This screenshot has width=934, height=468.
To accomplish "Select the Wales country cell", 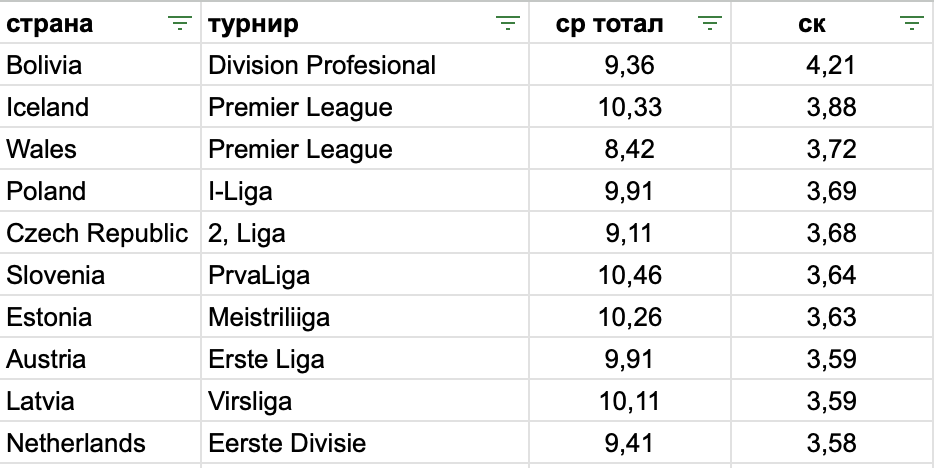I will coord(101,149).
